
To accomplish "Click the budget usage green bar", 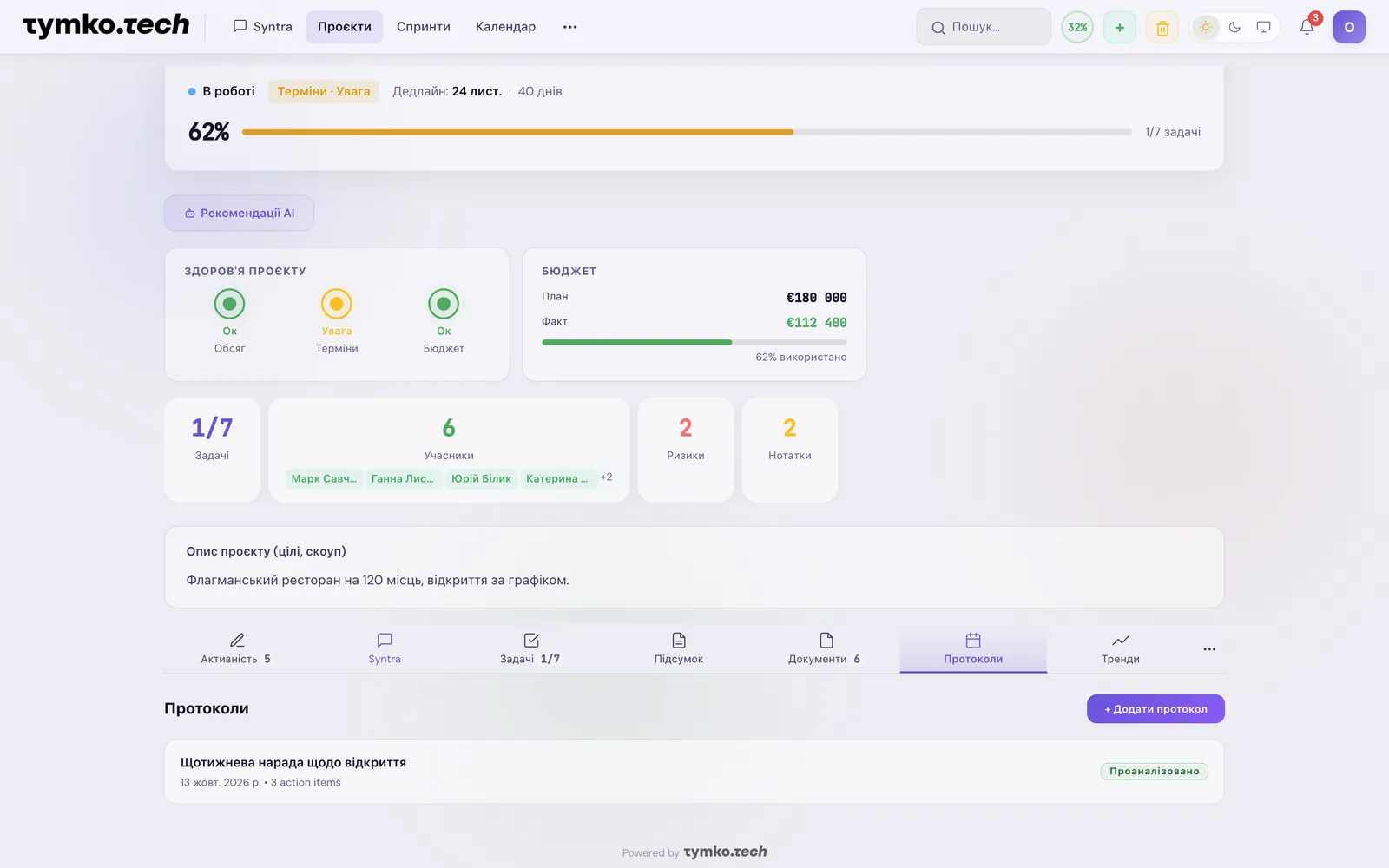I will point(694,342).
